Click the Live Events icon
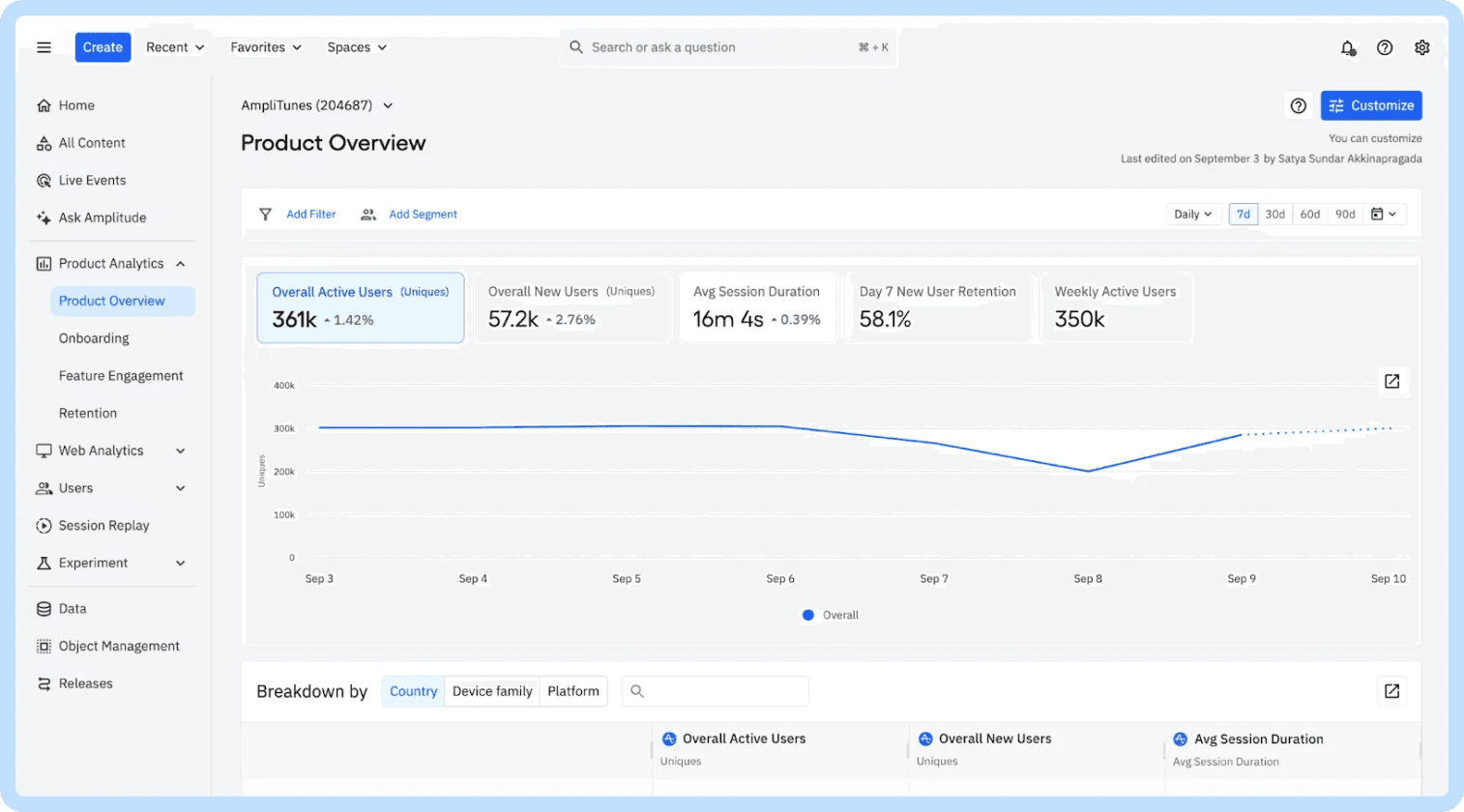The width and height of the screenshot is (1464, 812). [44, 180]
